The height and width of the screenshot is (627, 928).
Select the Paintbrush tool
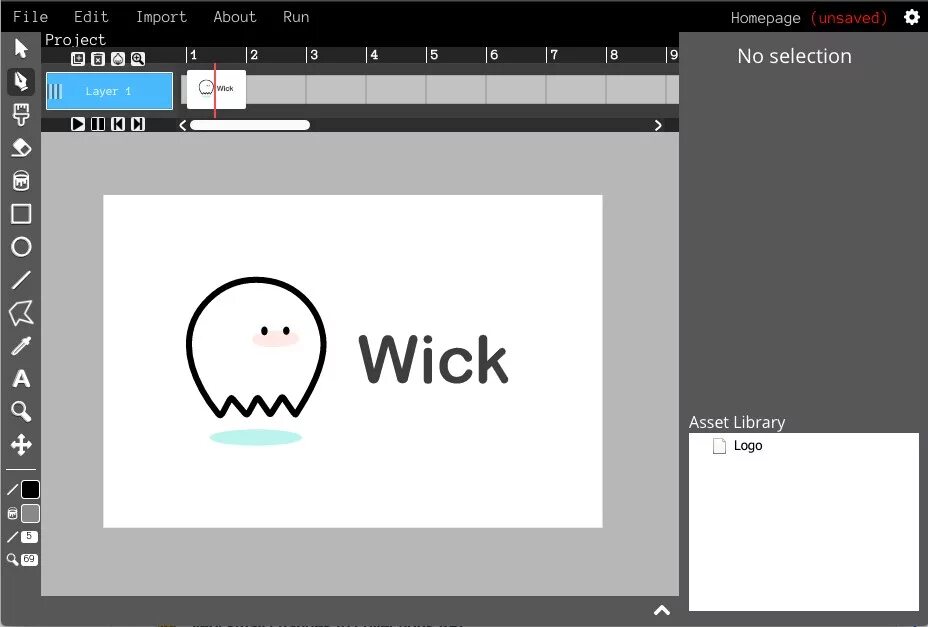[21, 114]
